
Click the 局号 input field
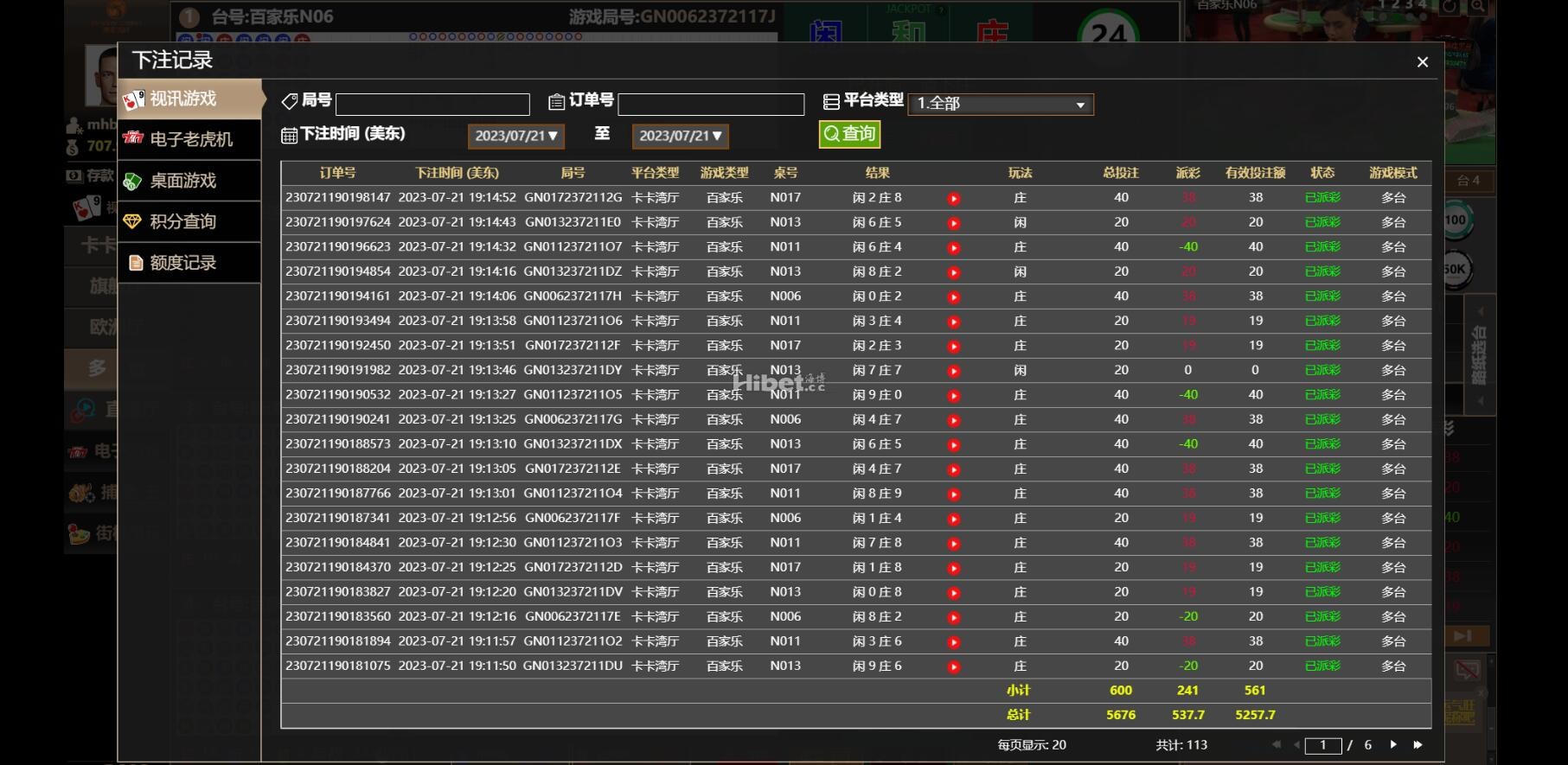coord(432,105)
